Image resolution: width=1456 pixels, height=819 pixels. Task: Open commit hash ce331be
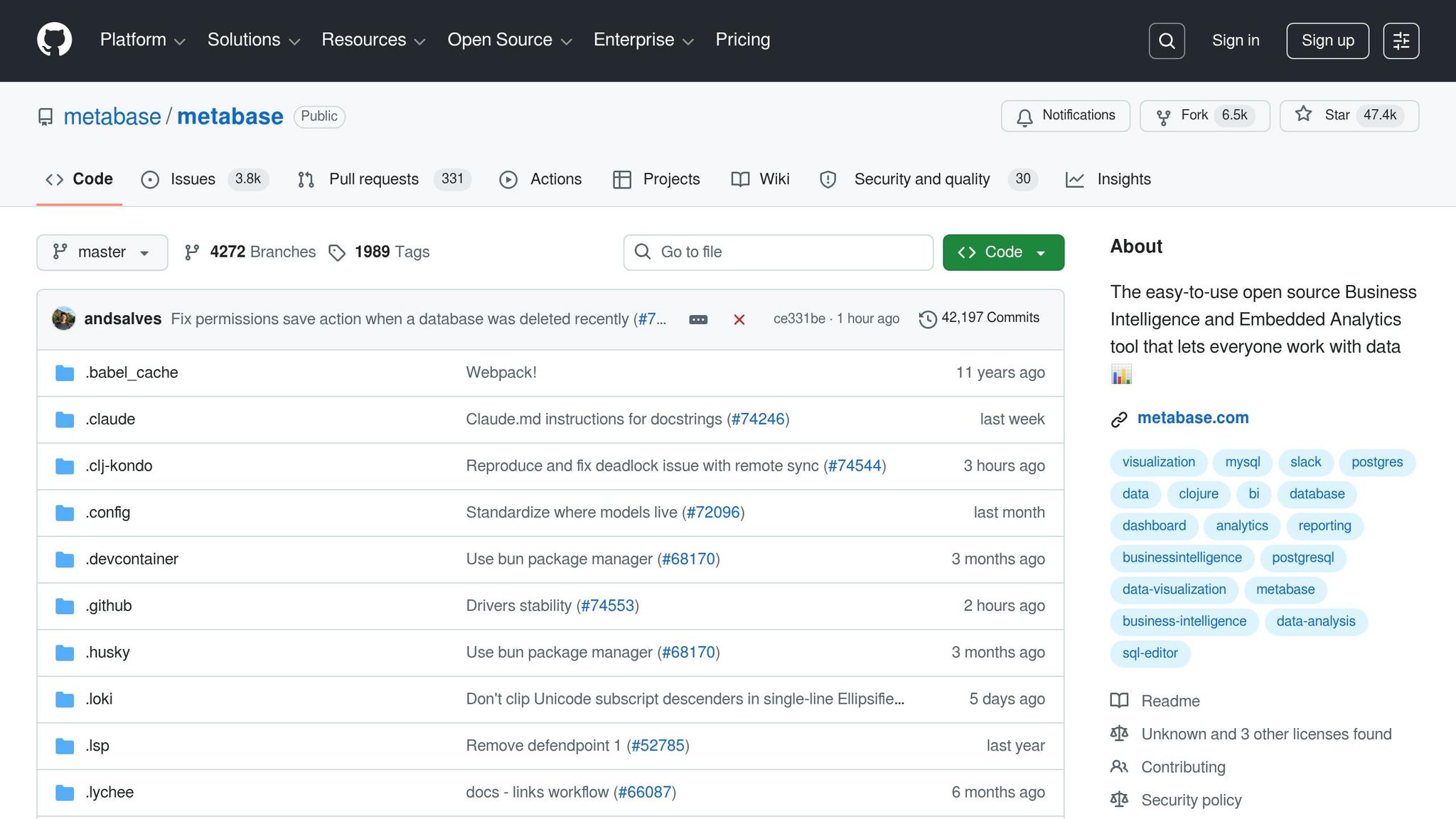tap(799, 318)
